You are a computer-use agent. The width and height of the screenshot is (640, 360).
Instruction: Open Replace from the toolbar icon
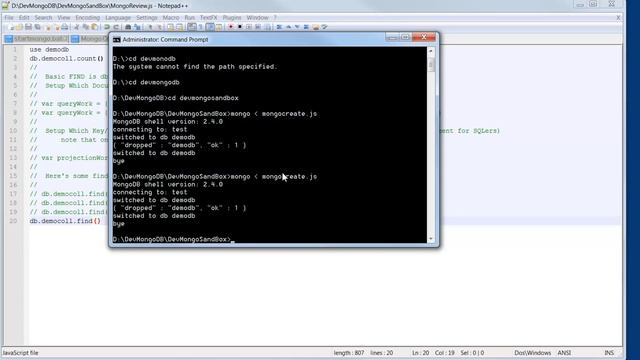point(137,27)
